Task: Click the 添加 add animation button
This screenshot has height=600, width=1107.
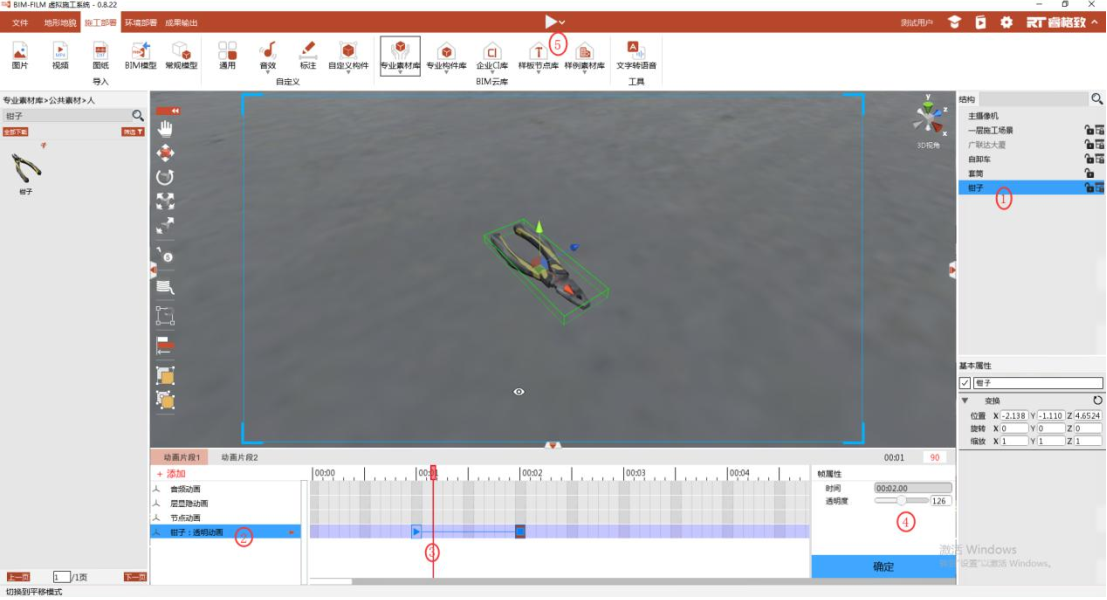Action: [x=171, y=474]
